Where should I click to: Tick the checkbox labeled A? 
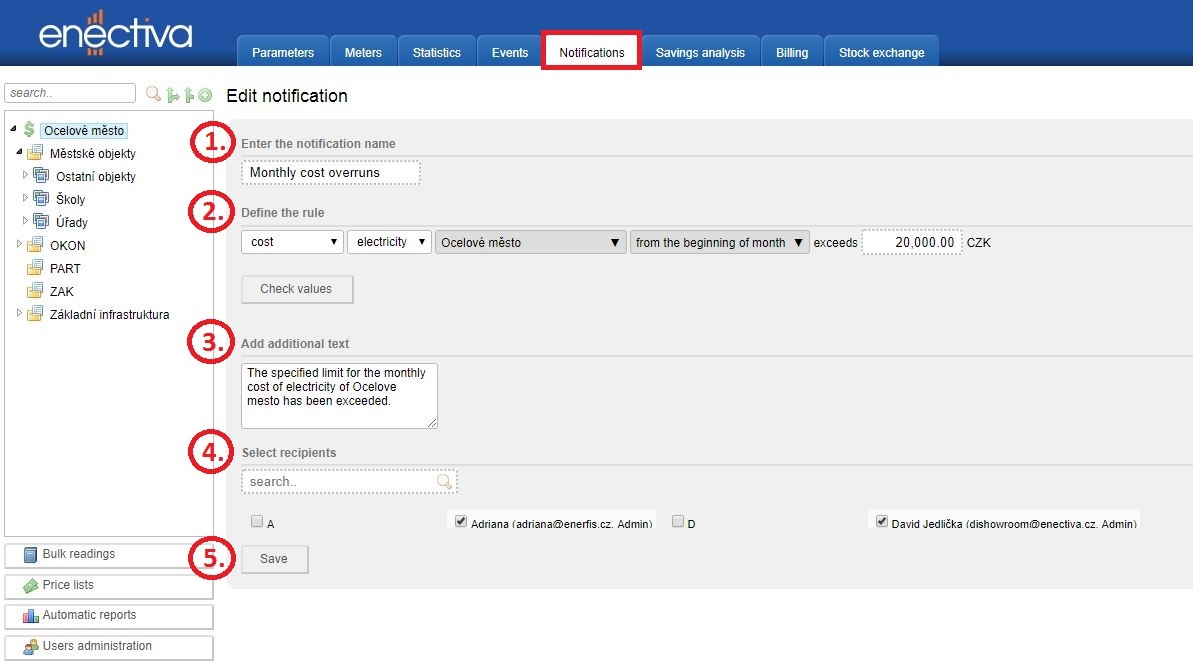point(257,521)
